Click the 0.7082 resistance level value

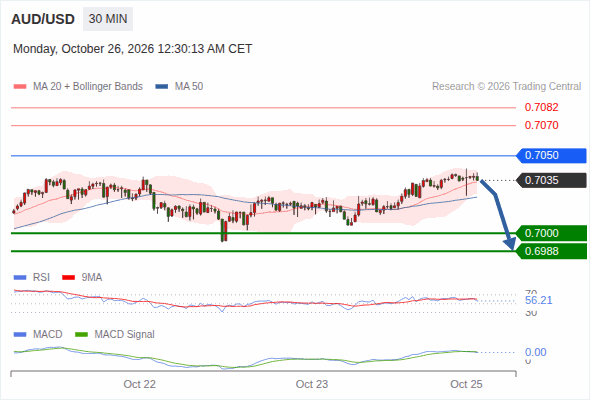tap(541, 107)
